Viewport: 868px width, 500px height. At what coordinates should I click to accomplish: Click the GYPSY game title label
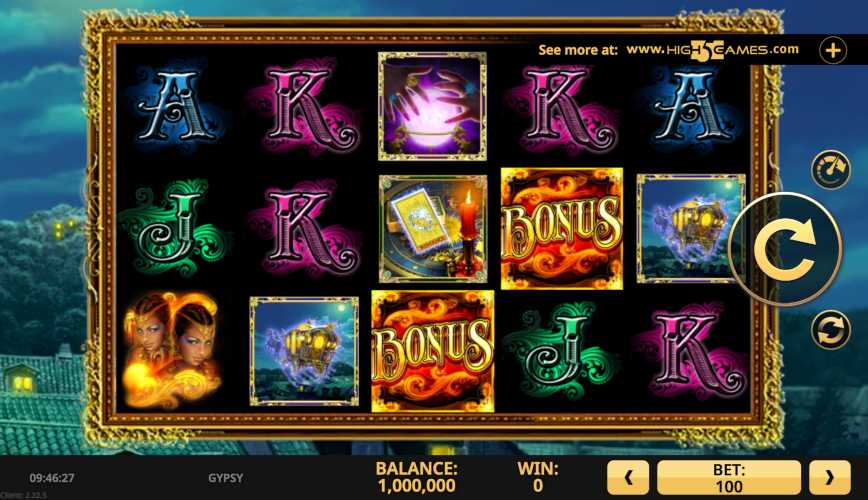coord(225,478)
